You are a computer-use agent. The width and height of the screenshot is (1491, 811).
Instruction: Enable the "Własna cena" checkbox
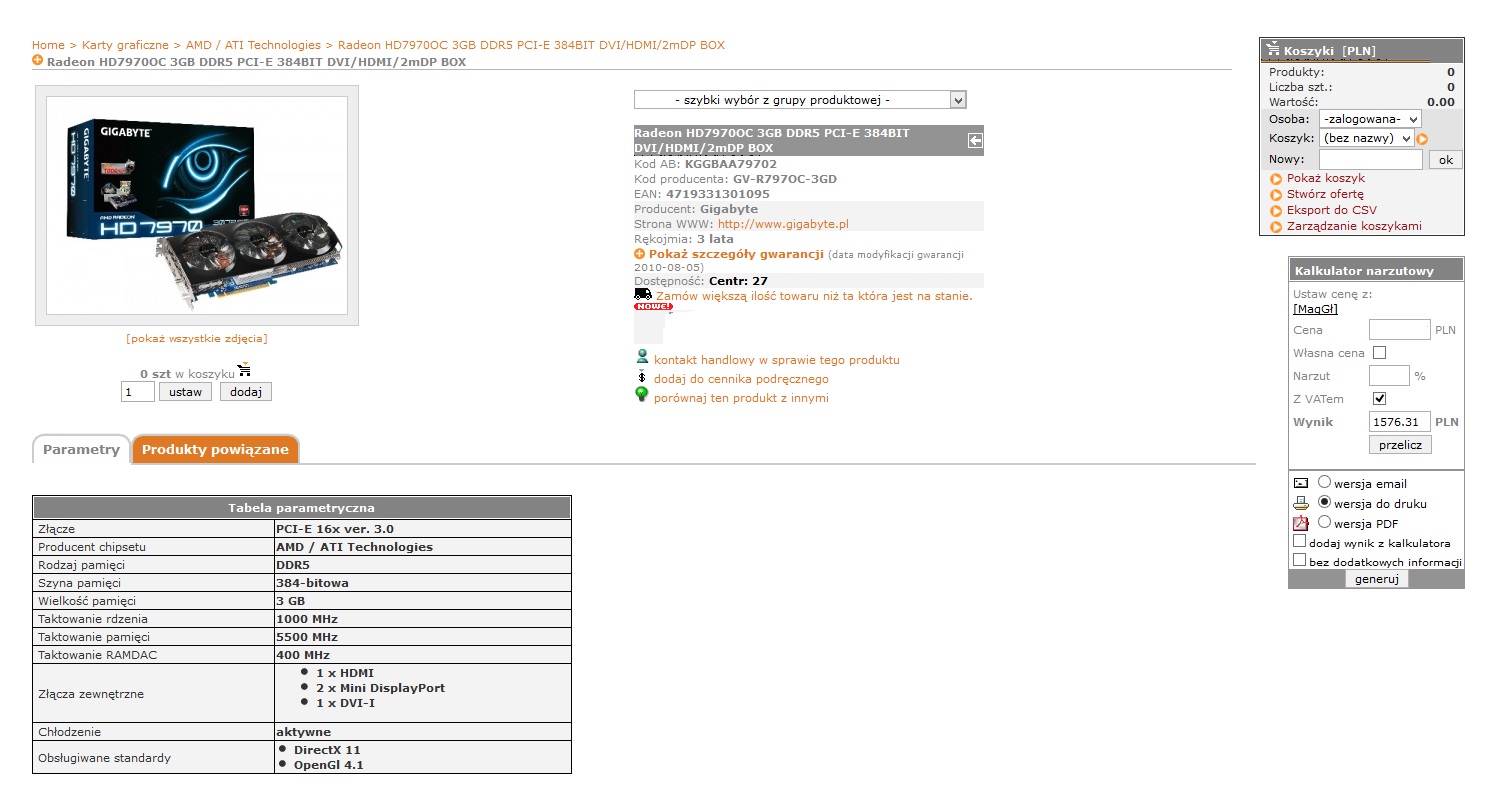click(1380, 353)
